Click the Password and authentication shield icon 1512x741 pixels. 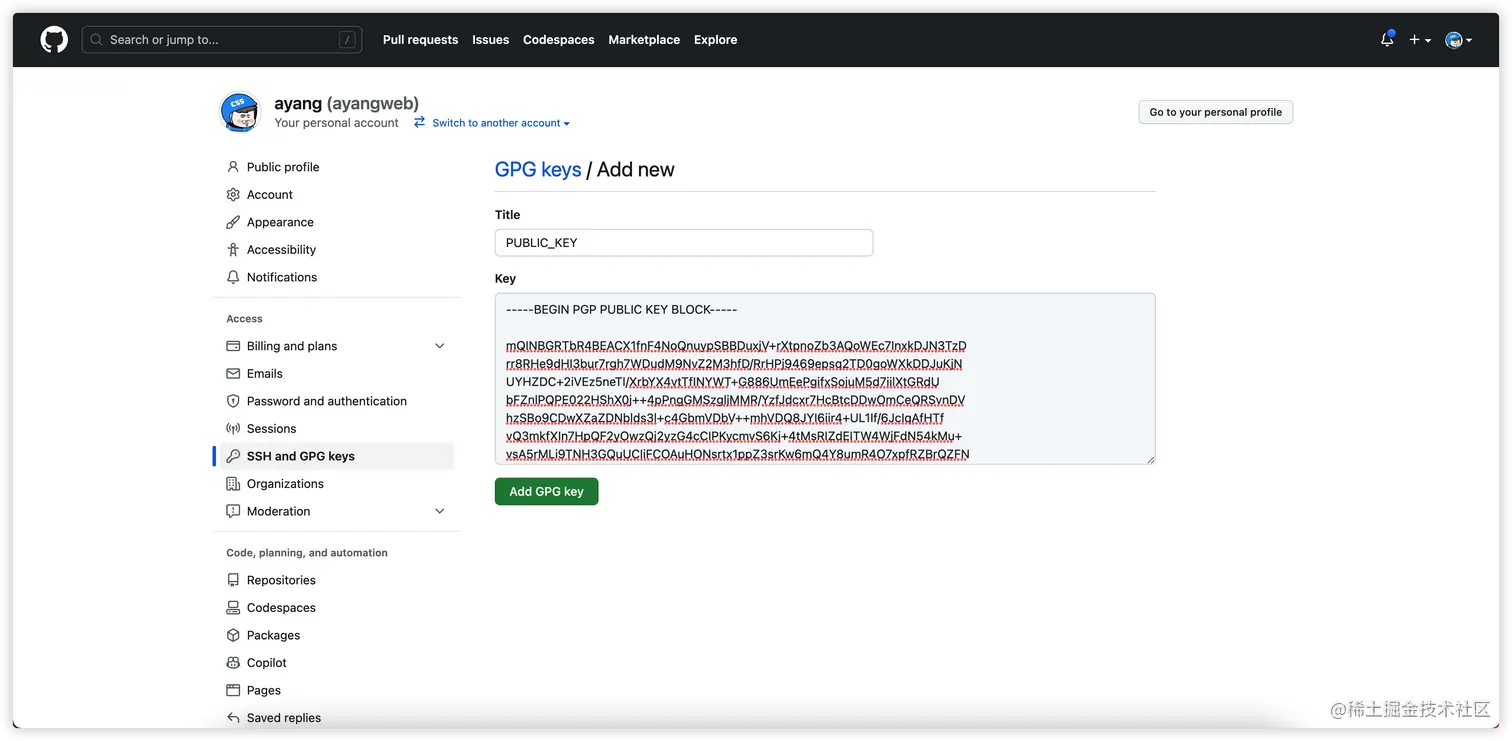(233, 401)
